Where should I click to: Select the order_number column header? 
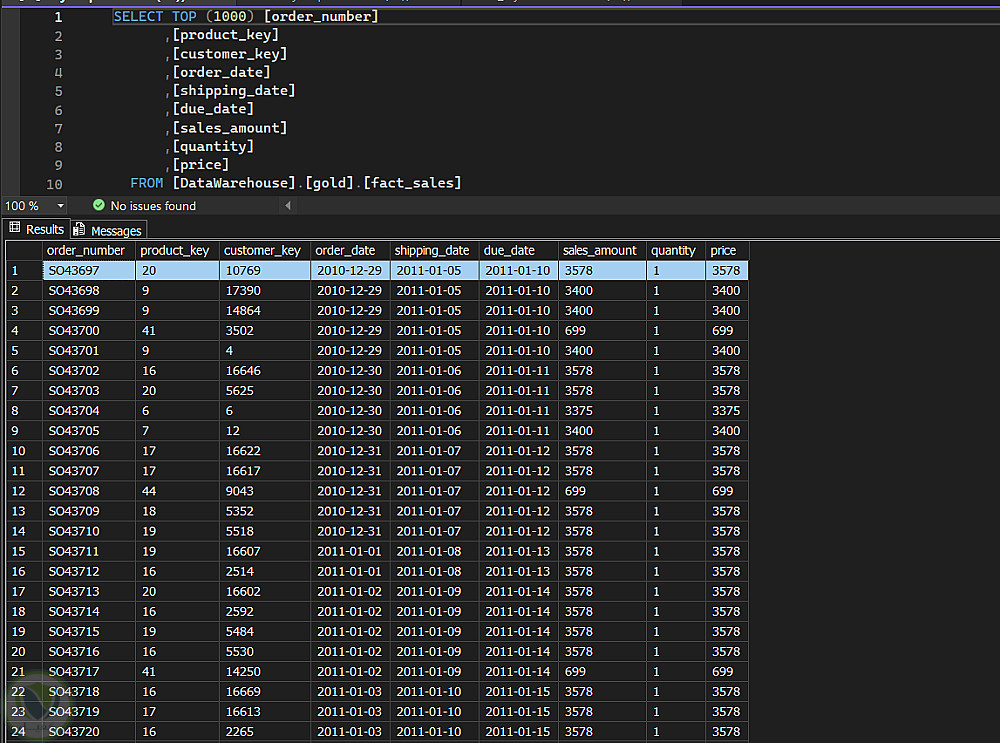(86, 251)
